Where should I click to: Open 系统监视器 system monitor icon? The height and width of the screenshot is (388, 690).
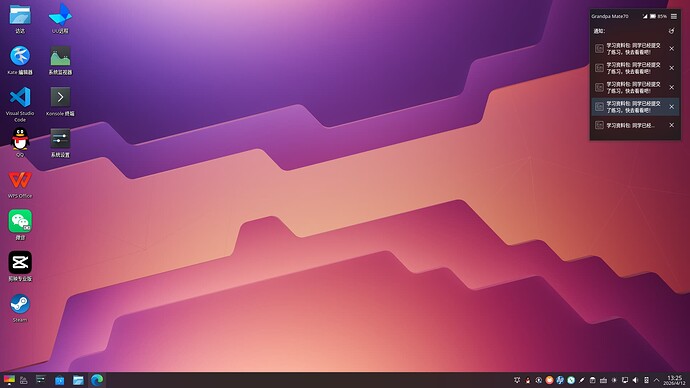click(x=60, y=59)
